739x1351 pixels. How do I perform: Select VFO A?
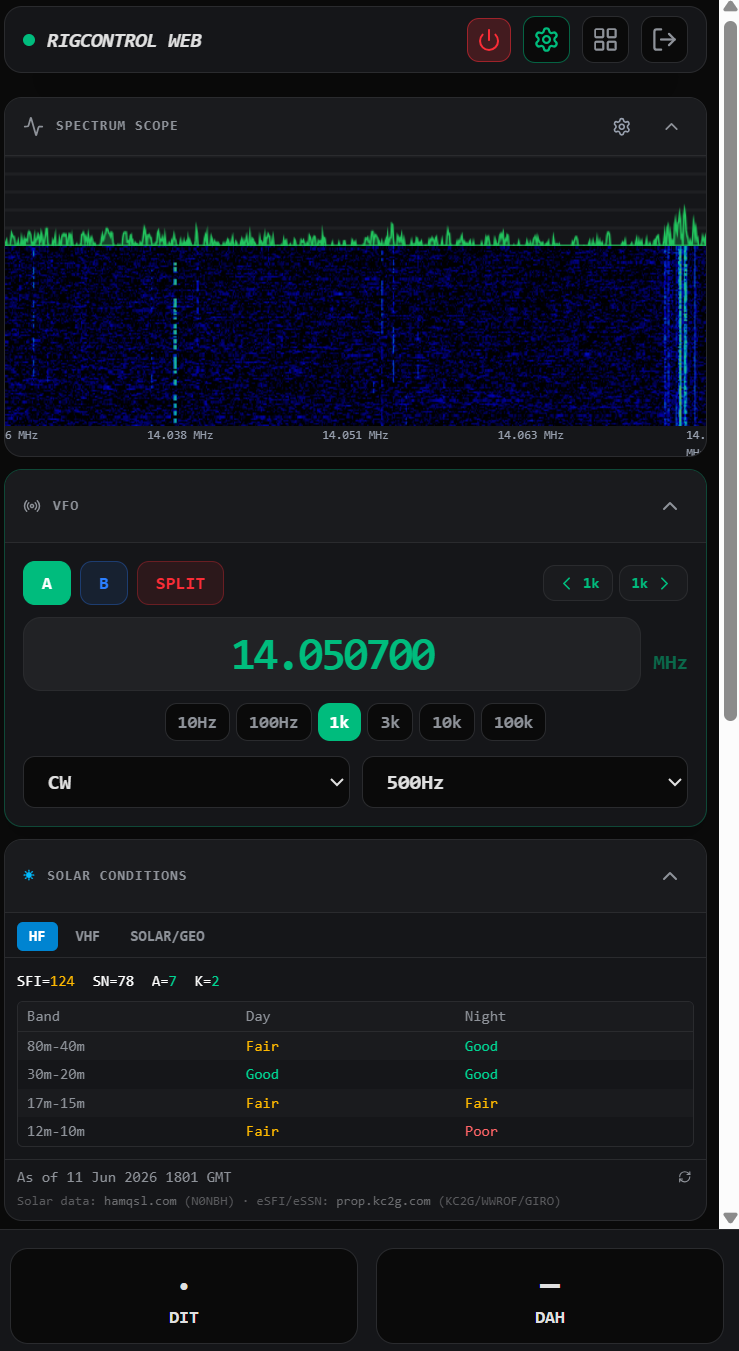[47, 583]
